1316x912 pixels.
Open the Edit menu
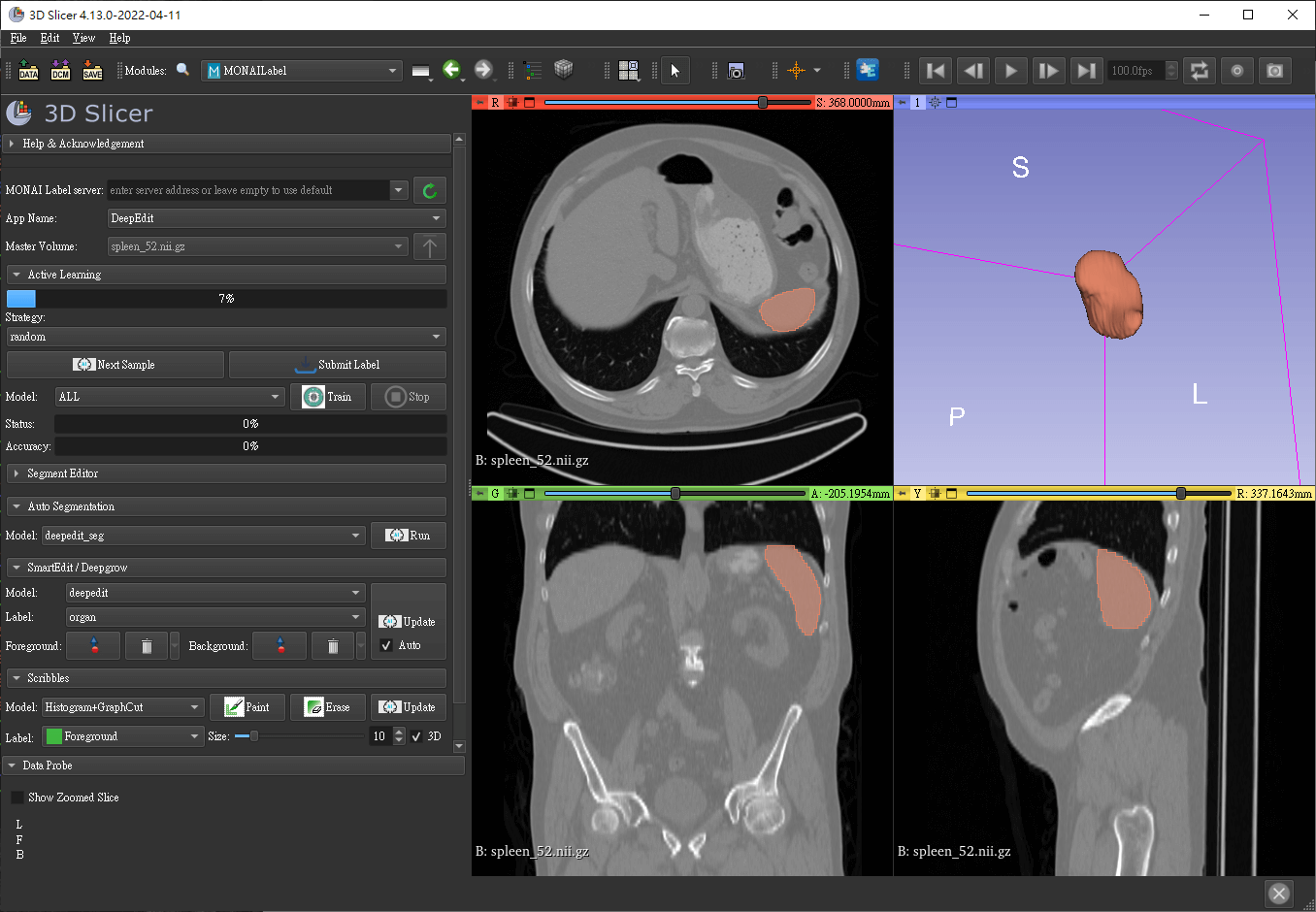pyautogui.click(x=50, y=38)
